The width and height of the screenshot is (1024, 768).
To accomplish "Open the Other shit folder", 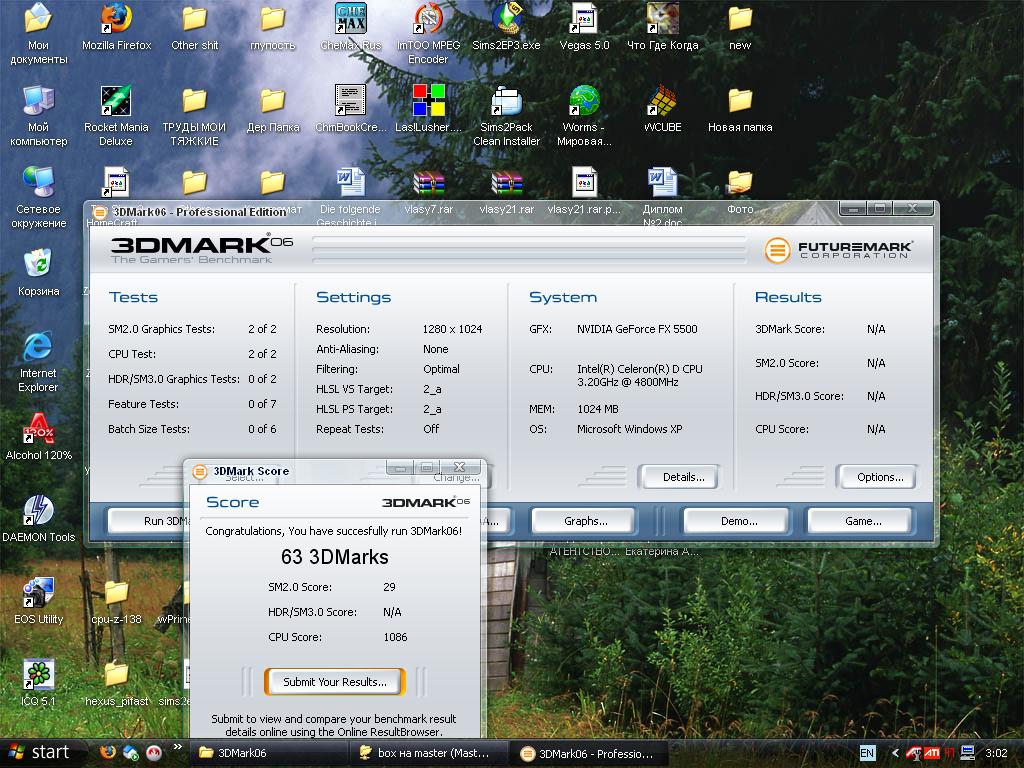I will tap(194, 27).
